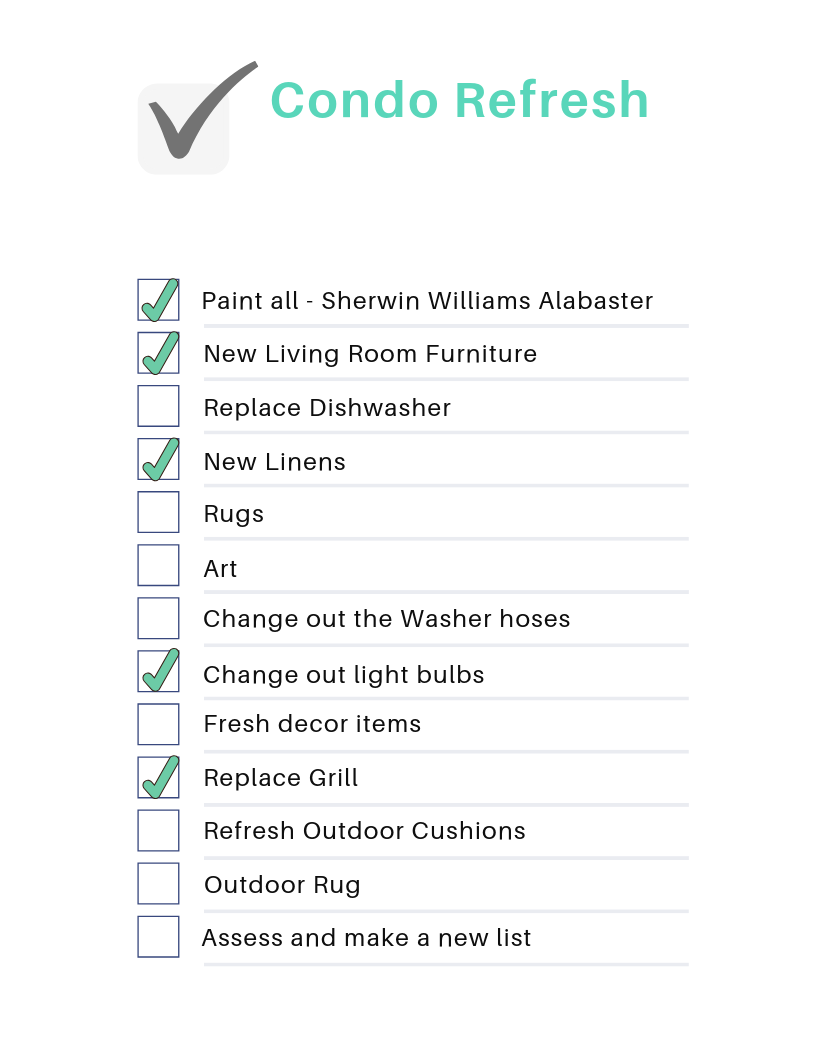Screen dimensions: 816x1056
Task: Check the Refresh Outdoor Cushions checkbox
Action: (x=158, y=831)
